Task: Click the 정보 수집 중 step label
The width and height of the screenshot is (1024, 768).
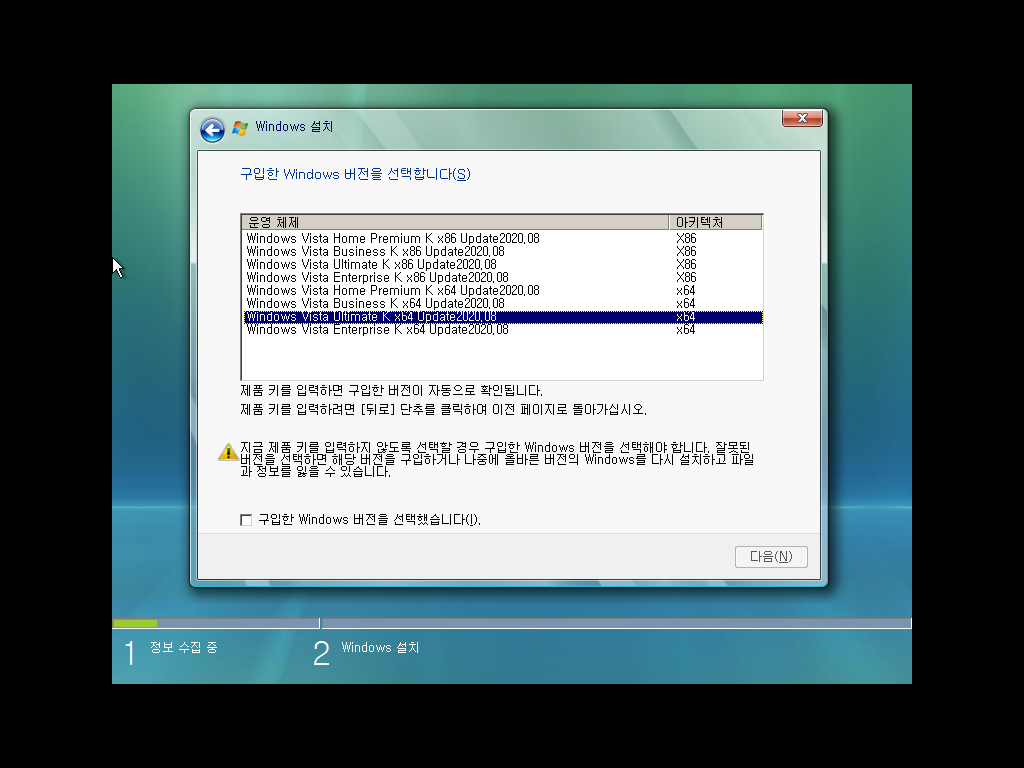Action: click(x=184, y=647)
